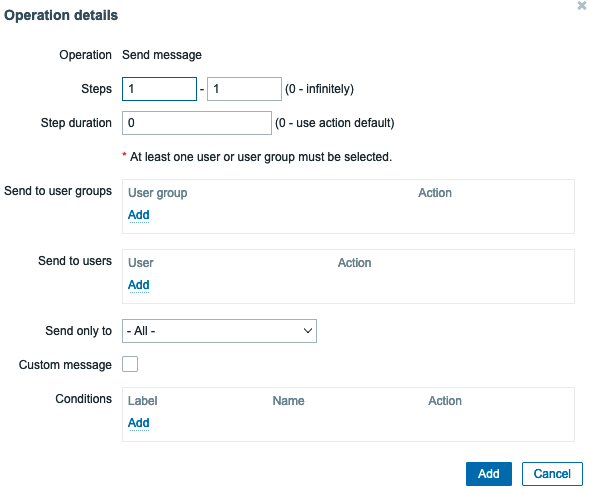
Task: Click the 'Send to users' label
Action: pyautogui.click(x=75, y=261)
